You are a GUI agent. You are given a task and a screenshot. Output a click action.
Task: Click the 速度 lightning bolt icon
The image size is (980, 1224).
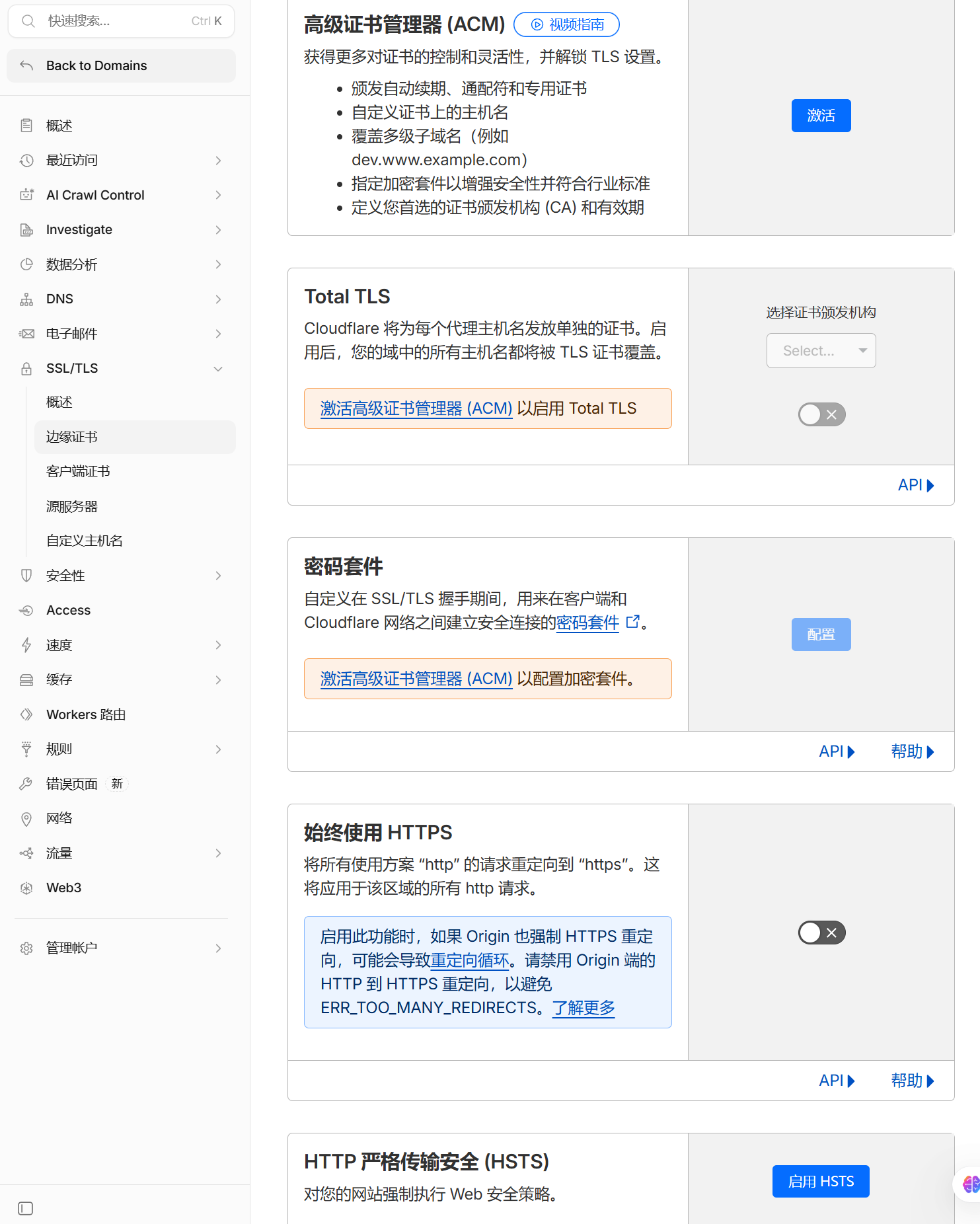tap(26, 645)
